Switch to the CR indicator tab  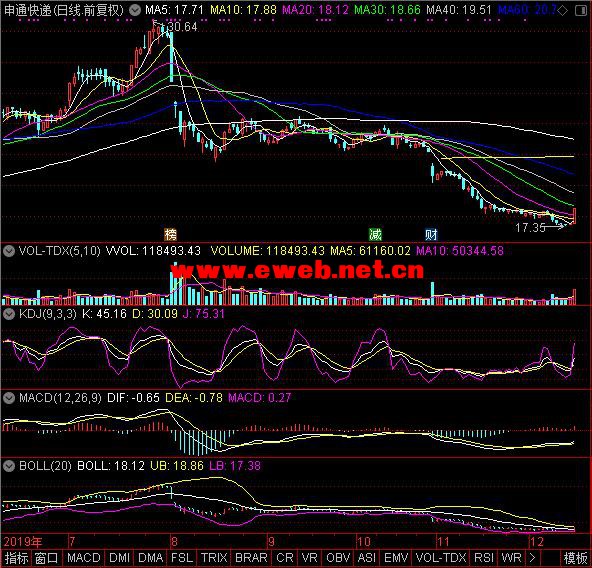click(285, 558)
